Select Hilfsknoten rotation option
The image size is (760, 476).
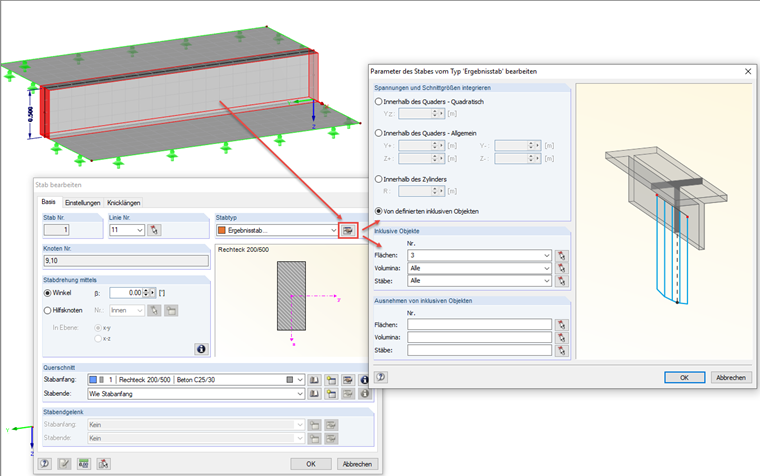48,310
